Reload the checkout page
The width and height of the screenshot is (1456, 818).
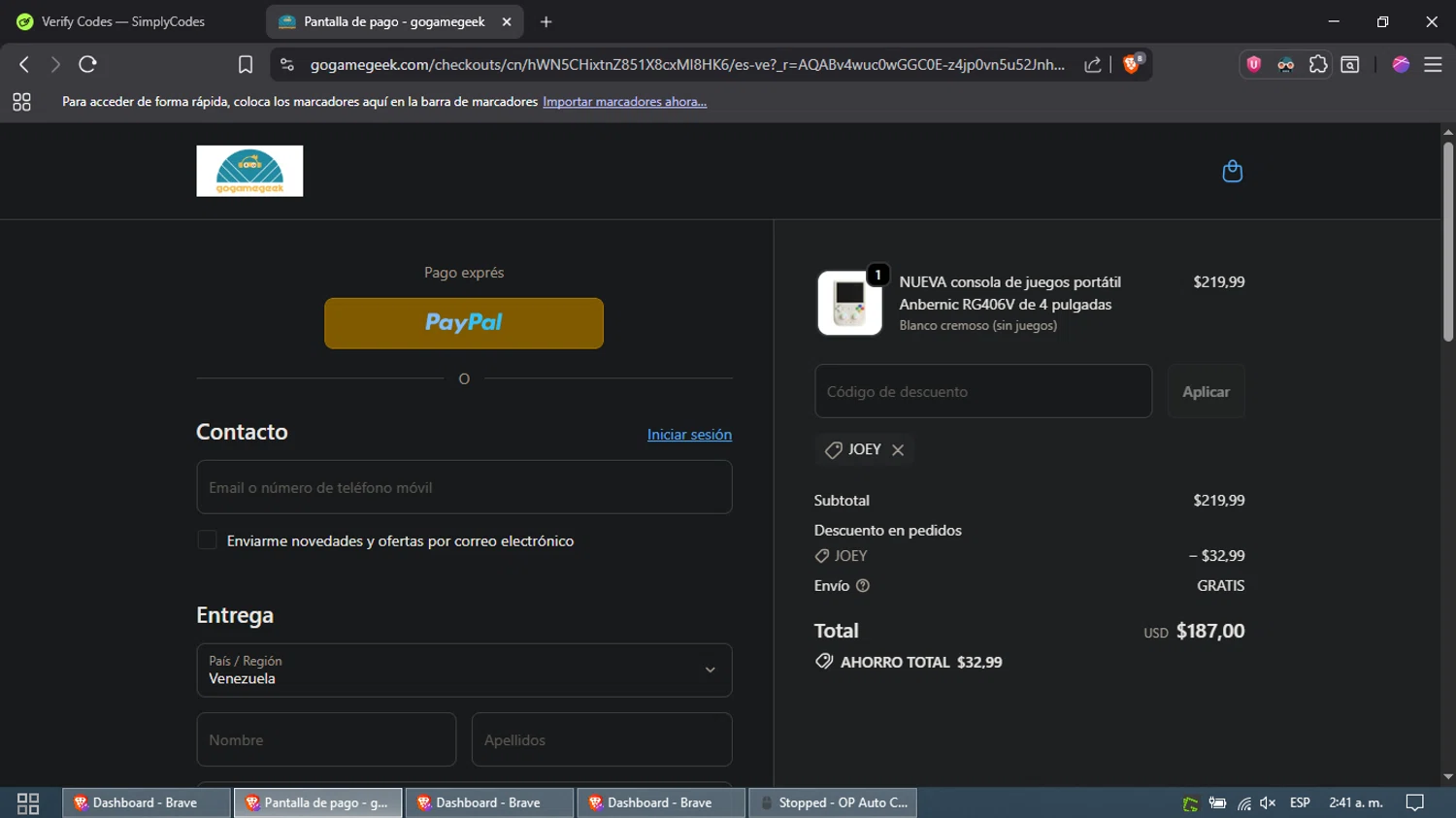coord(87,64)
